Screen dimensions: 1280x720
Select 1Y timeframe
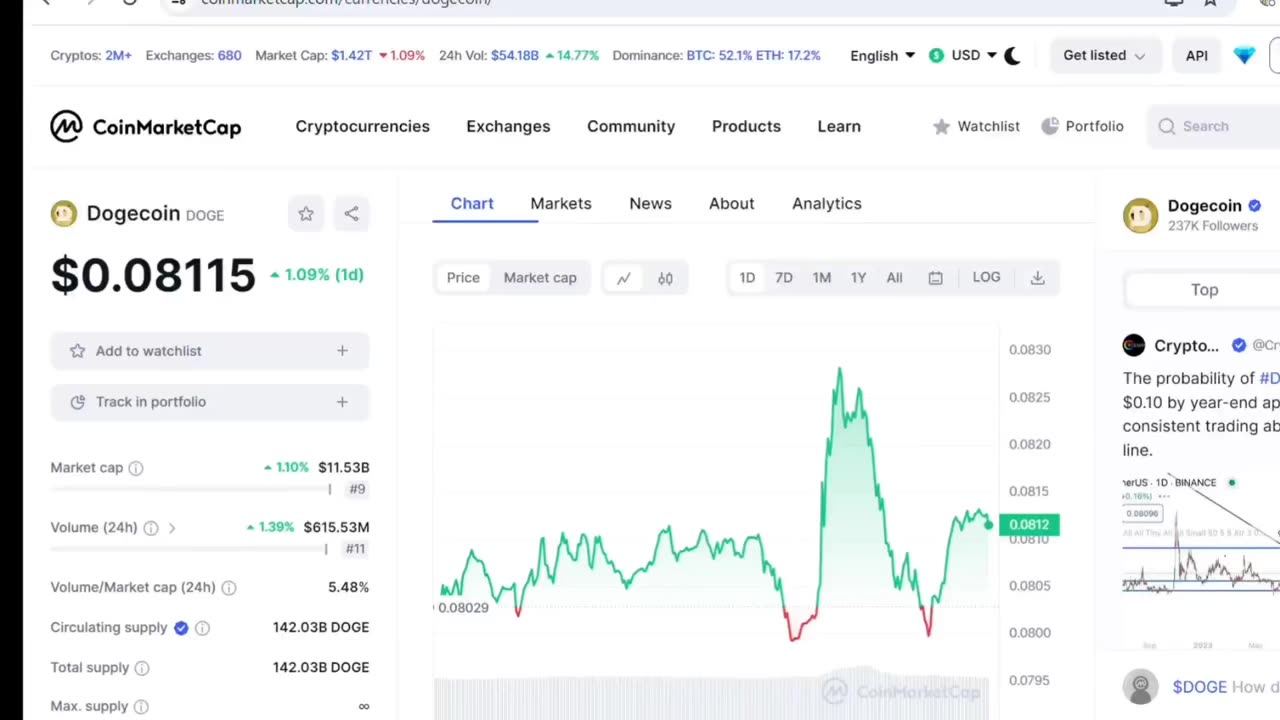point(858,278)
